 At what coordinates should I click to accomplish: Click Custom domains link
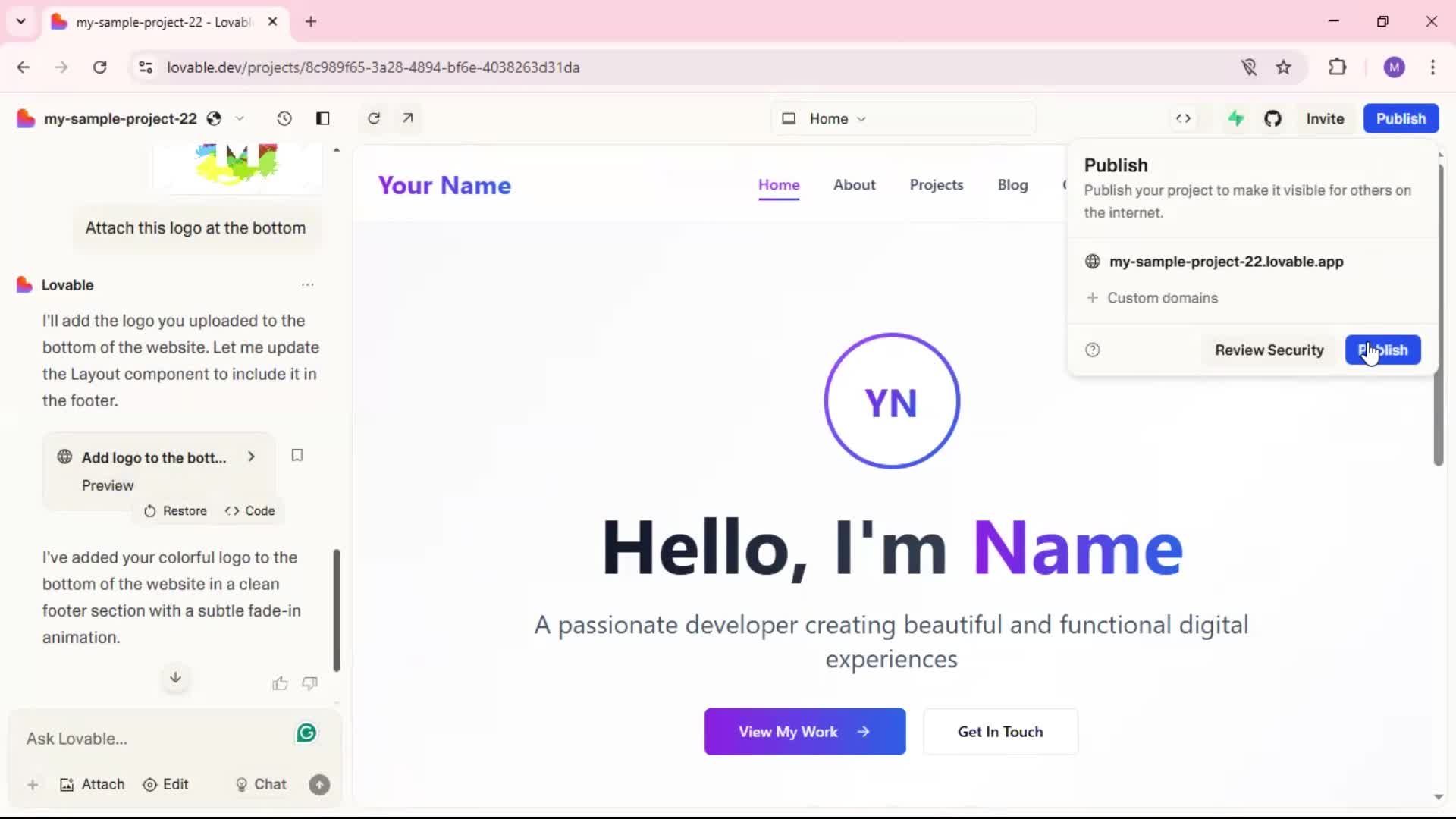[x=1162, y=298]
